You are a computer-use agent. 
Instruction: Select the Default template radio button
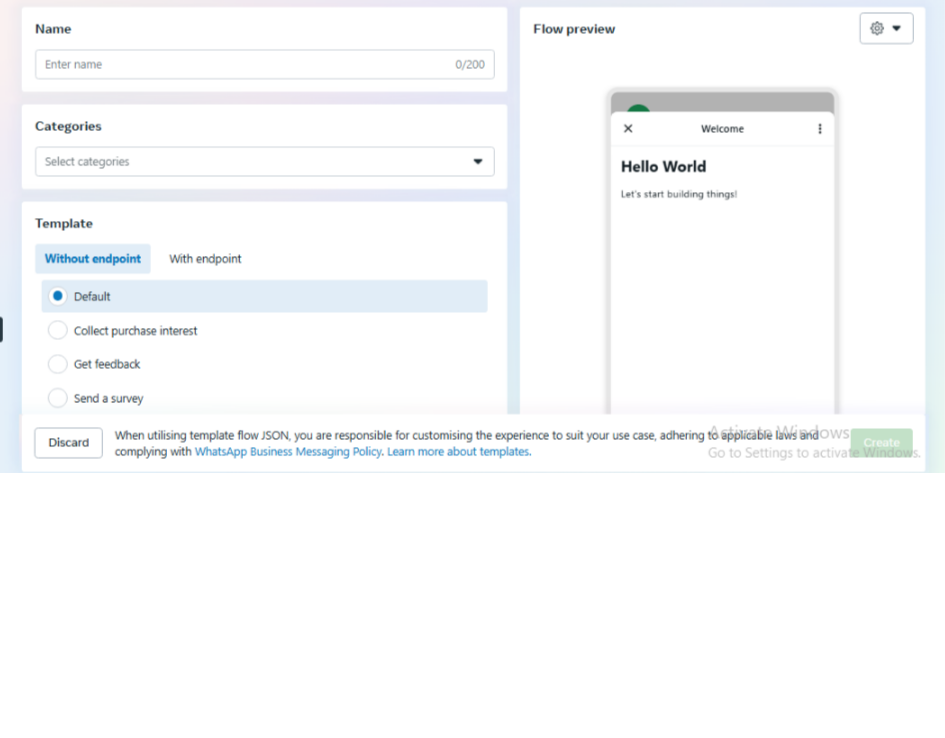point(58,296)
